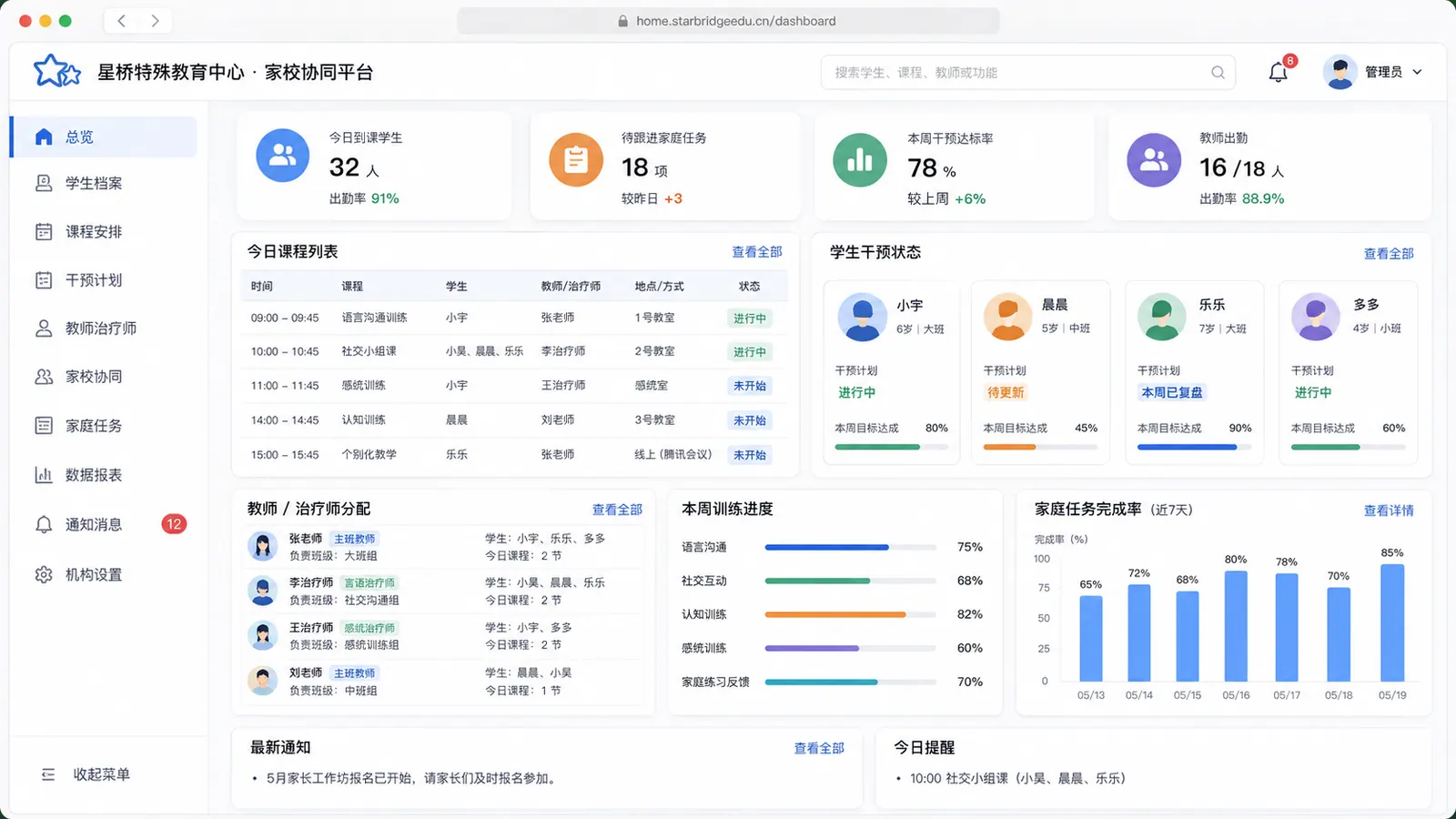Click the 10:00 社交小组课 reminder item
Screen dimensions: 1456x819
tap(1017, 778)
